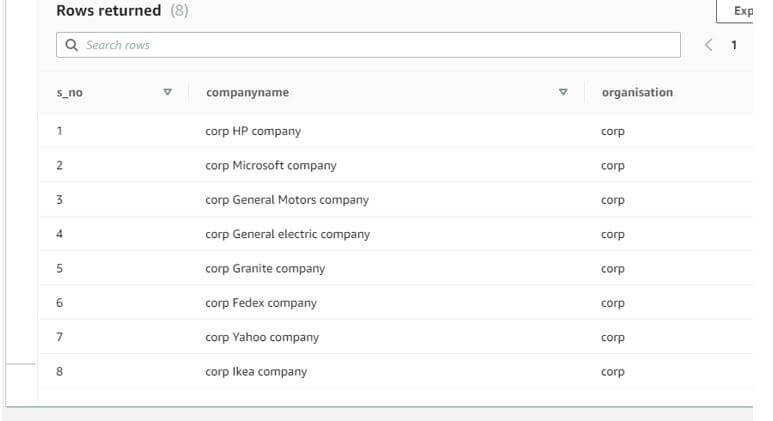Focus the Search rows input field
The image size is (773, 421).
pyautogui.click(x=380, y=45)
